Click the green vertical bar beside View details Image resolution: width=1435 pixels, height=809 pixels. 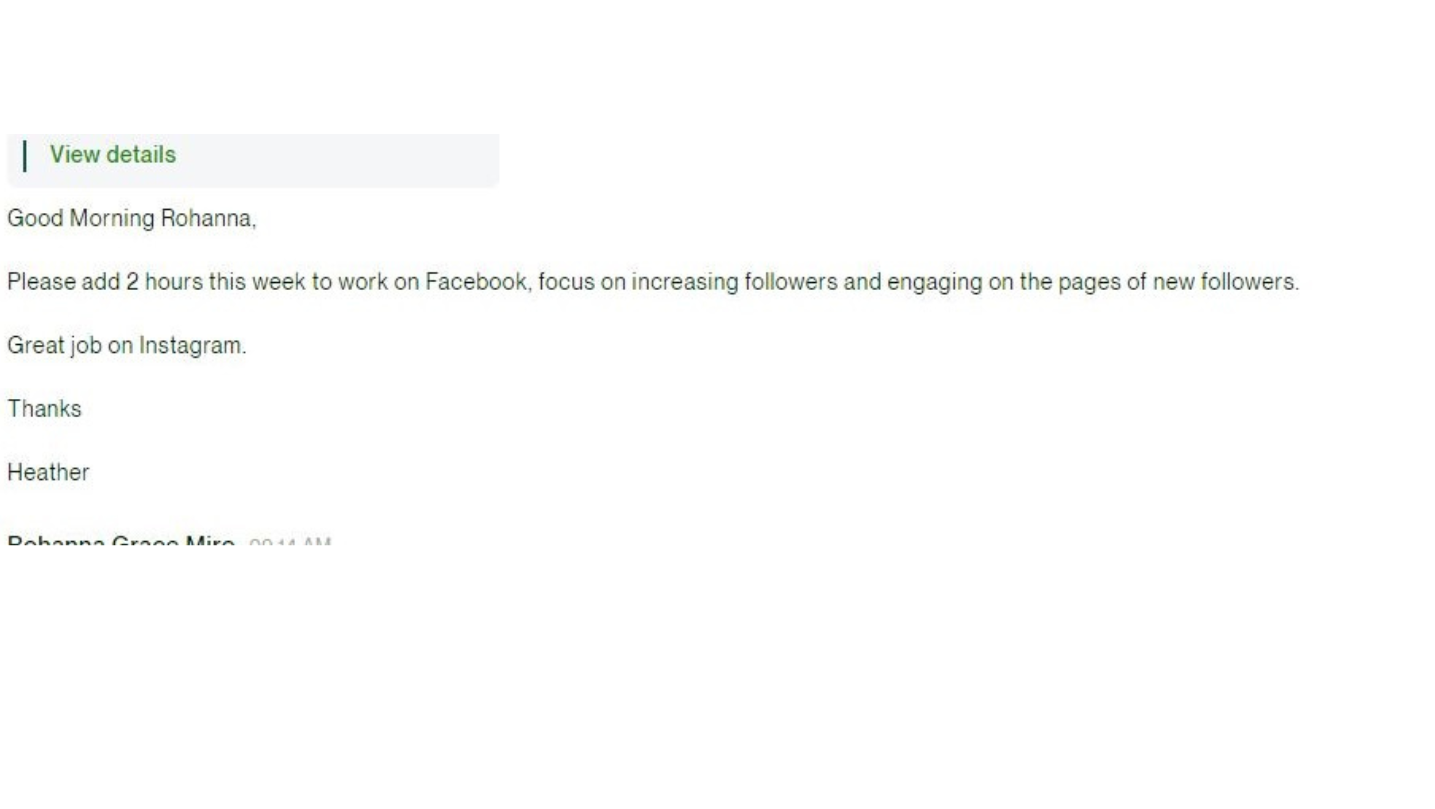pyautogui.click(x=25, y=156)
